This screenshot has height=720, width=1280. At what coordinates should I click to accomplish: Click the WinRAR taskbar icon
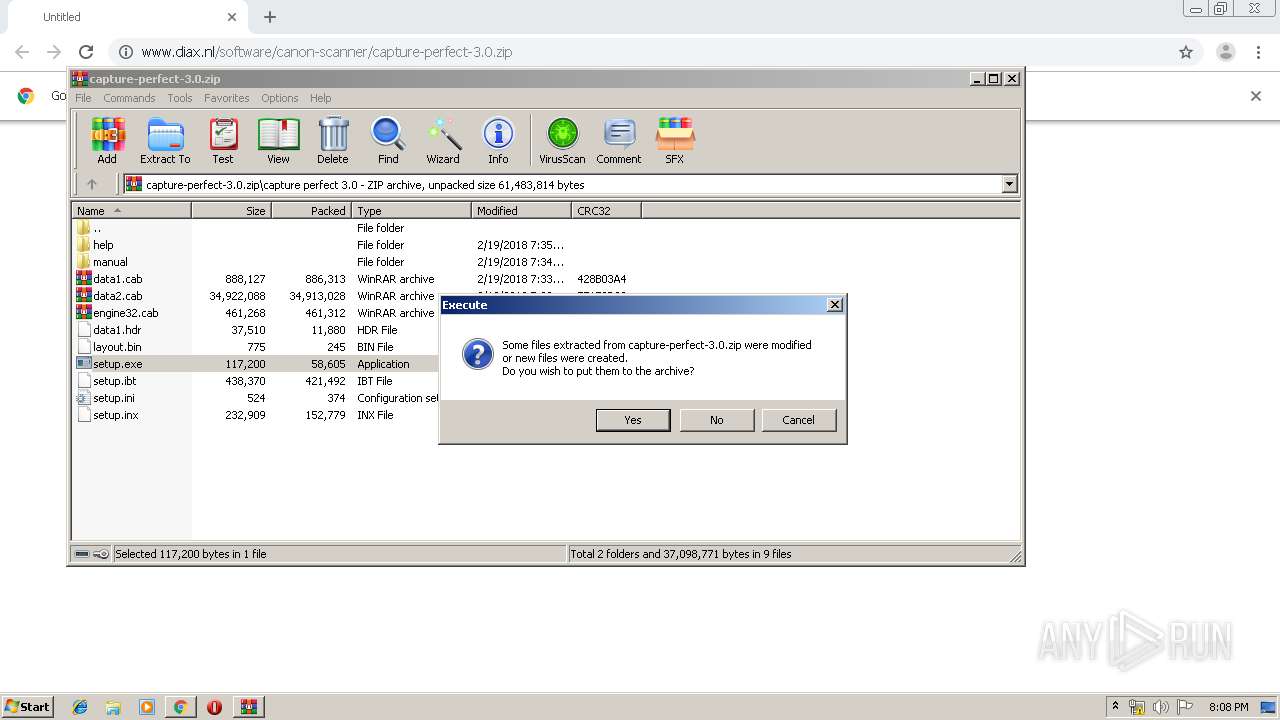tap(248, 707)
